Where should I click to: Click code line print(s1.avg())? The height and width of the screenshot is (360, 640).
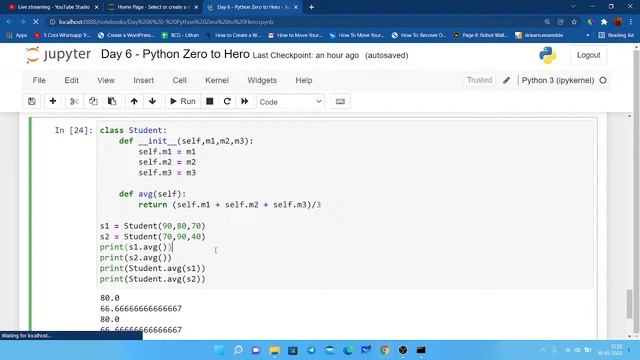click(136, 247)
